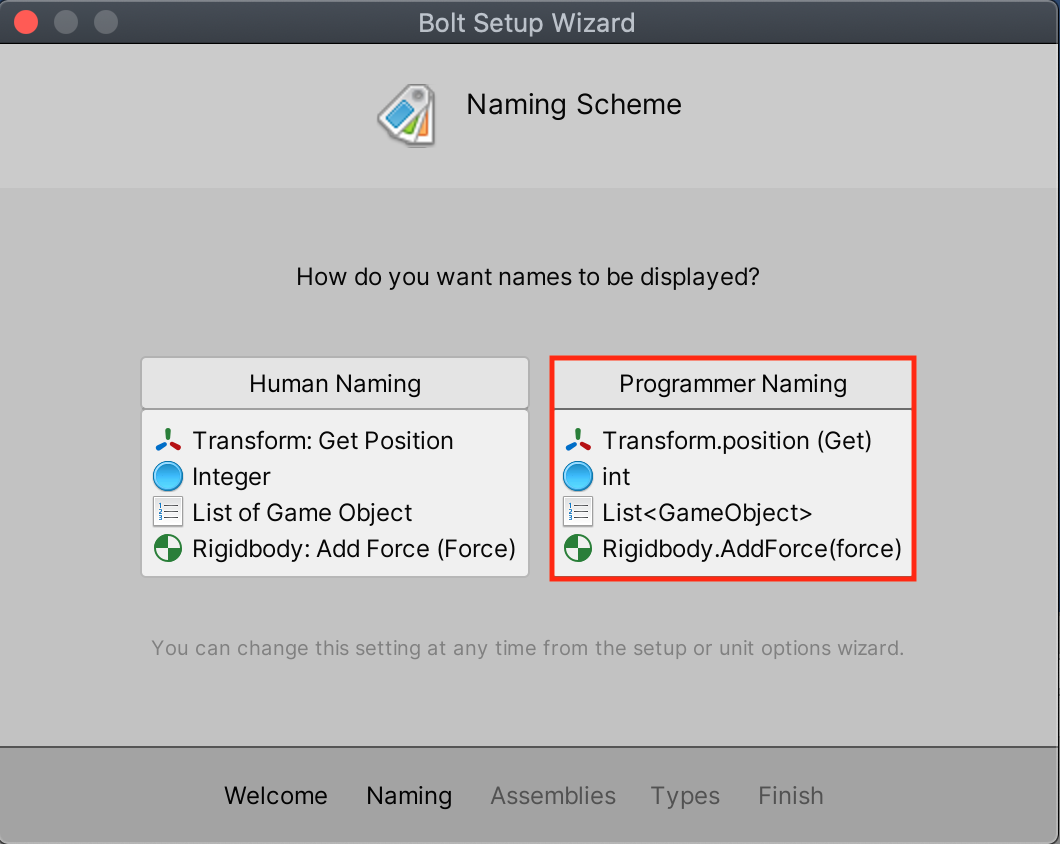This screenshot has width=1060, height=844.
Task: Click the Transform: Get Position icon in Human Naming
Action: [167, 440]
